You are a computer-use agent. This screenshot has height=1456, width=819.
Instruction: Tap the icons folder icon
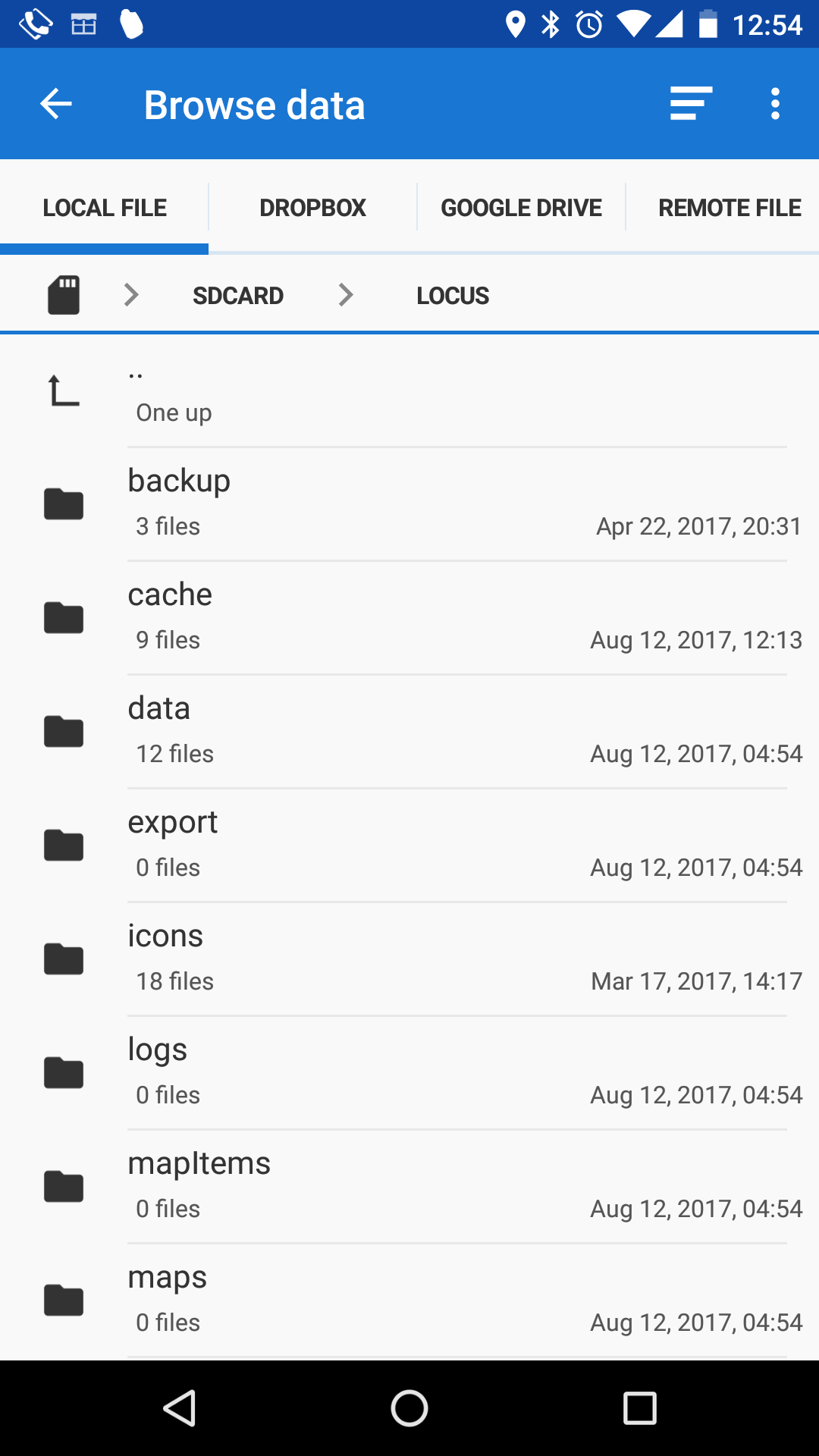(x=64, y=959)
